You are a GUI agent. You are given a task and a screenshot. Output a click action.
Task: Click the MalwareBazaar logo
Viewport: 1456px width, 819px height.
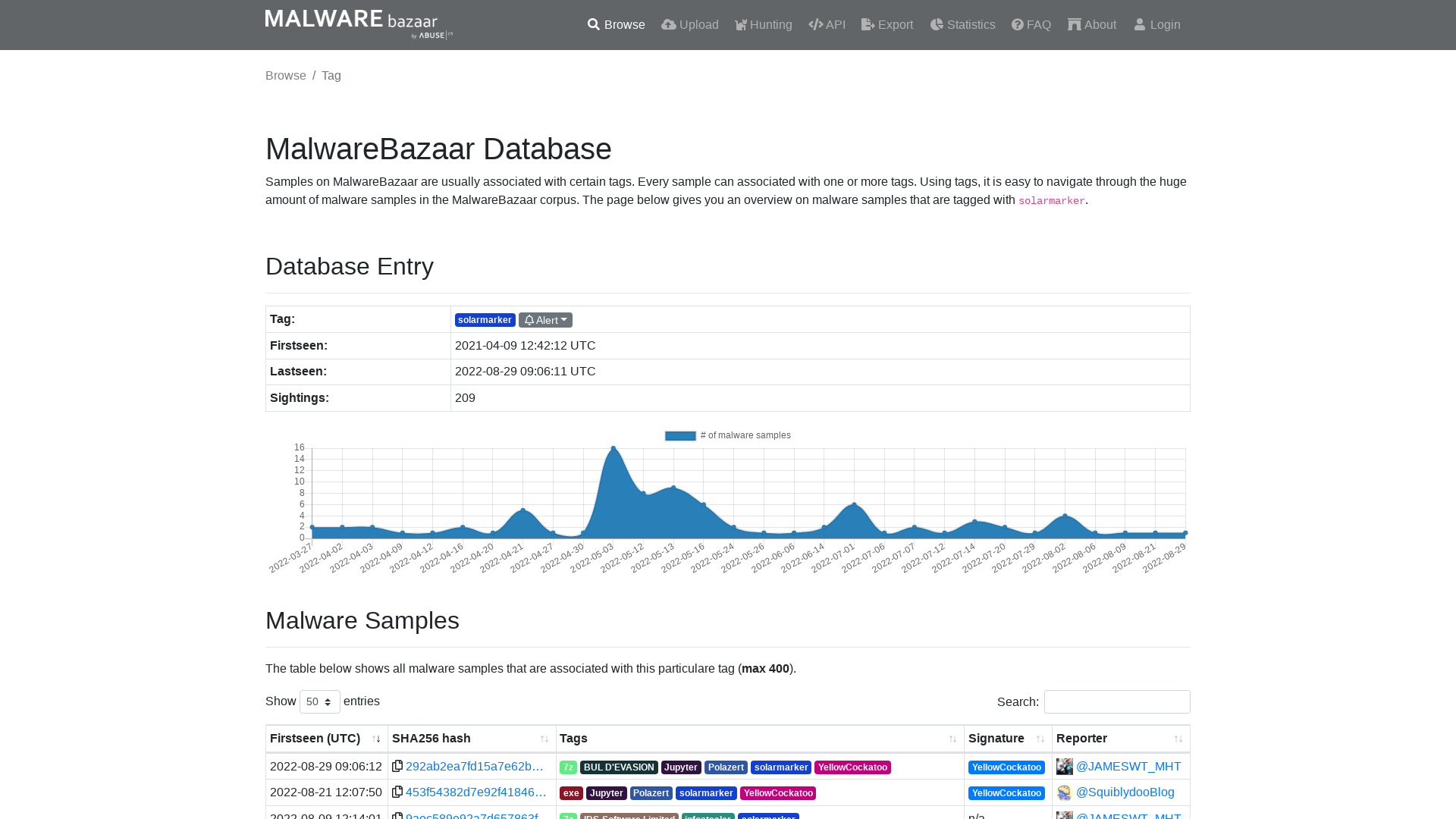[x=359, y=24]
